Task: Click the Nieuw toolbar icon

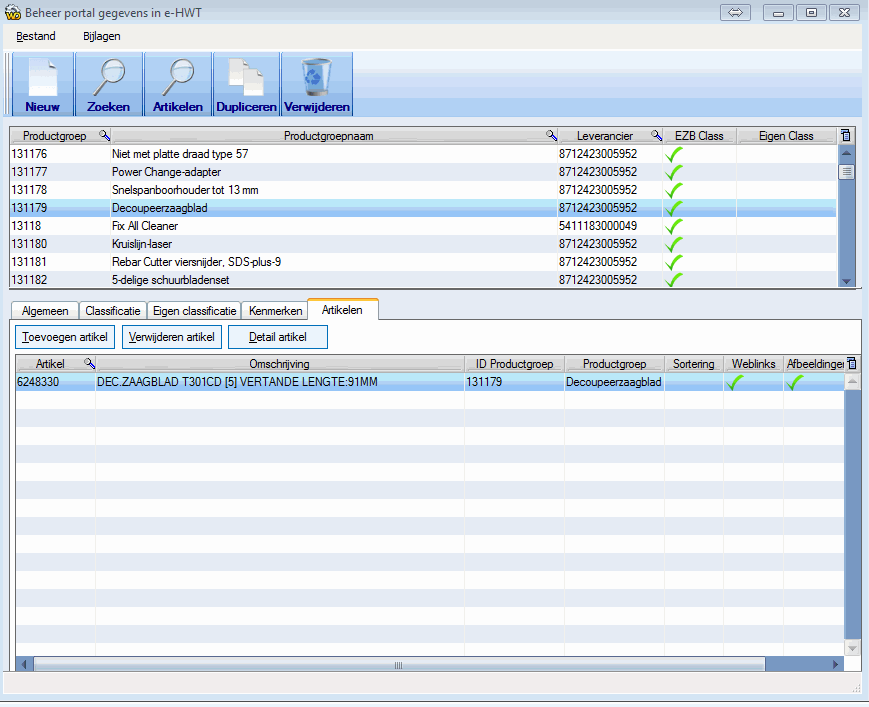Action: [42, 84]
